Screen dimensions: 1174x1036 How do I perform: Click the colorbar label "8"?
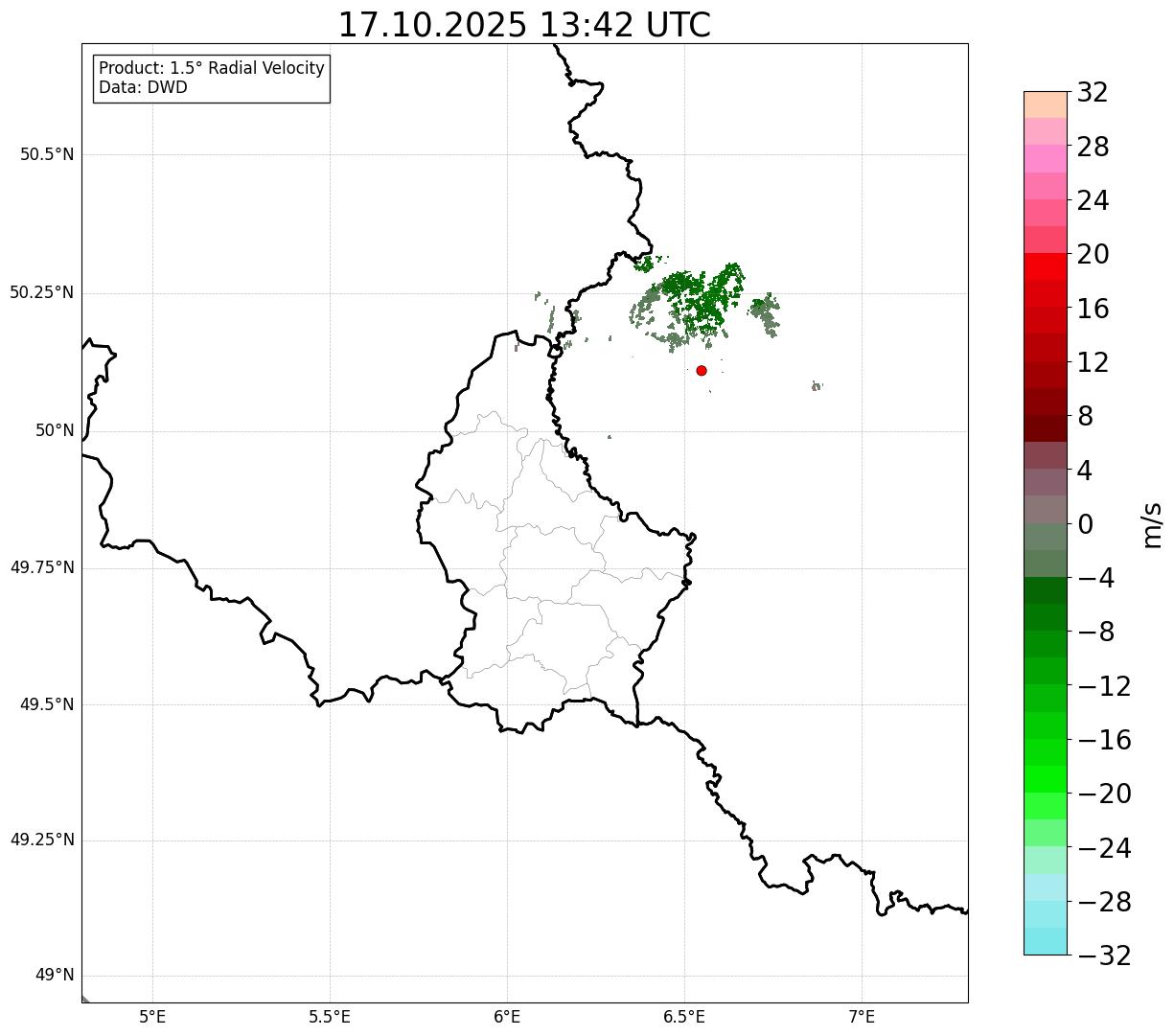(1085, 417)
